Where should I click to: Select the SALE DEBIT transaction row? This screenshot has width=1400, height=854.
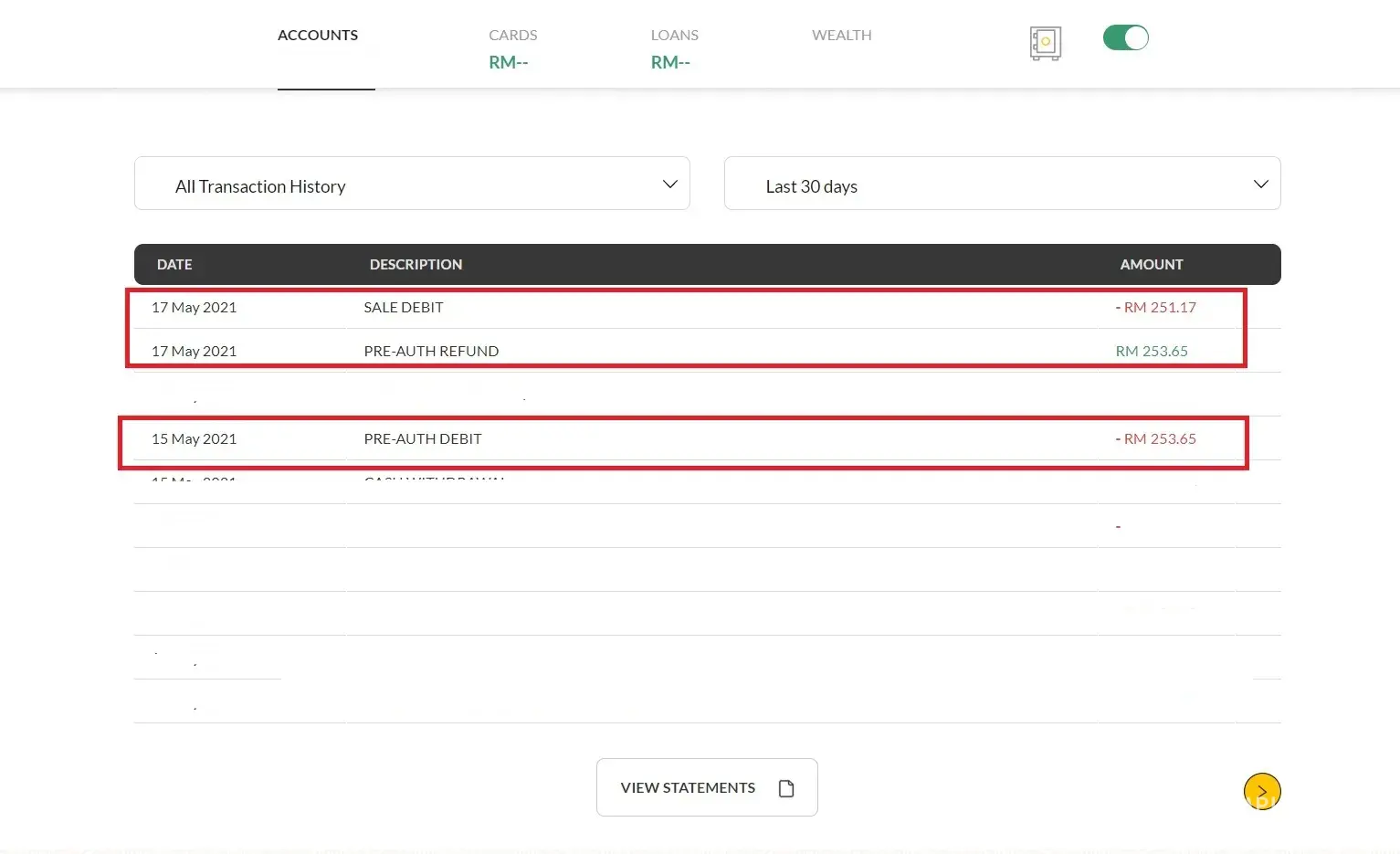tap(404, 308)
